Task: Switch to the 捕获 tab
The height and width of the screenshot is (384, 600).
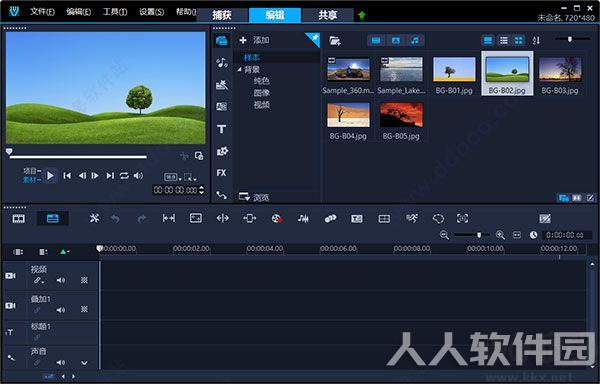Action: coord(222,15)
